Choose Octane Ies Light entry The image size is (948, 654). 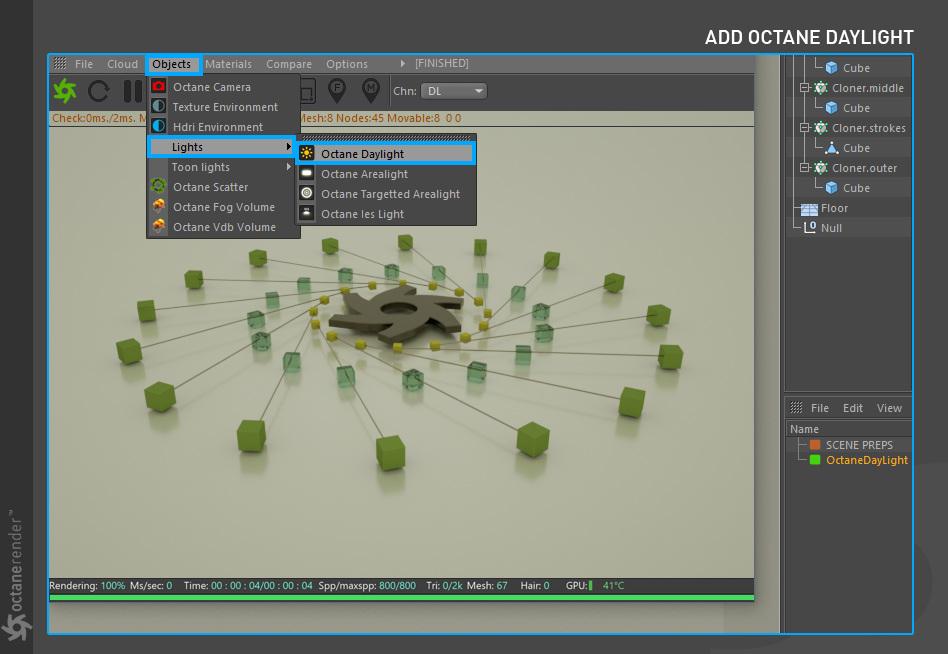point(386,213)
